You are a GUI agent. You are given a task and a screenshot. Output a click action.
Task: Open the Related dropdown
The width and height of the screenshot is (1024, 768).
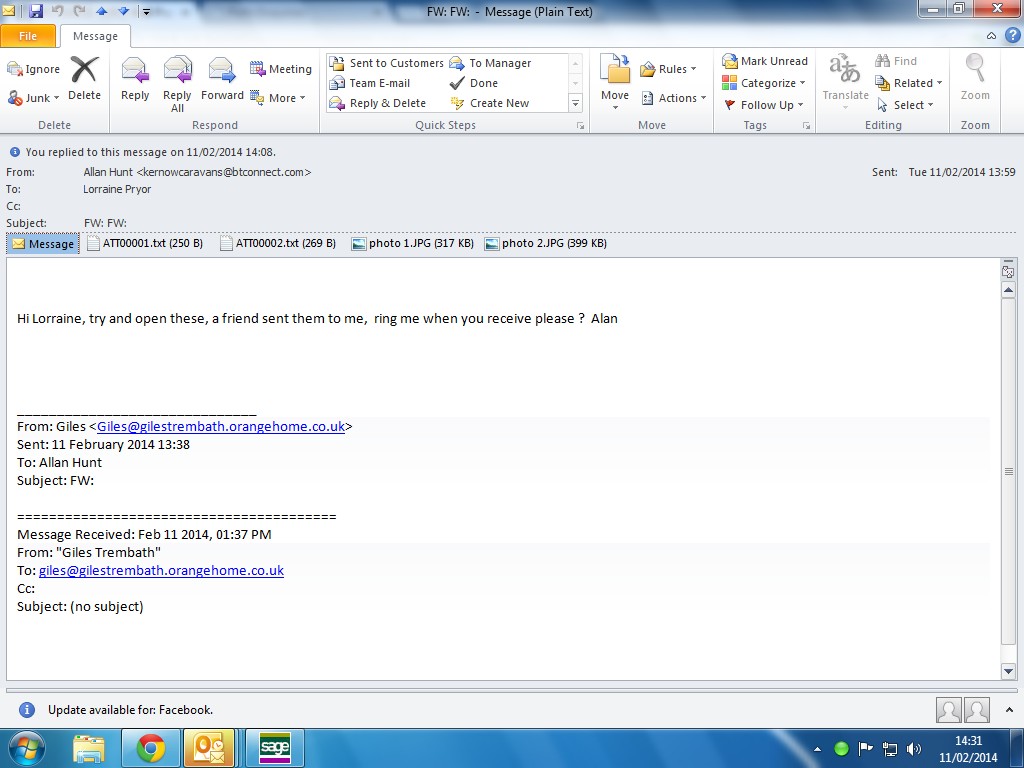click(x=908, y=83)
